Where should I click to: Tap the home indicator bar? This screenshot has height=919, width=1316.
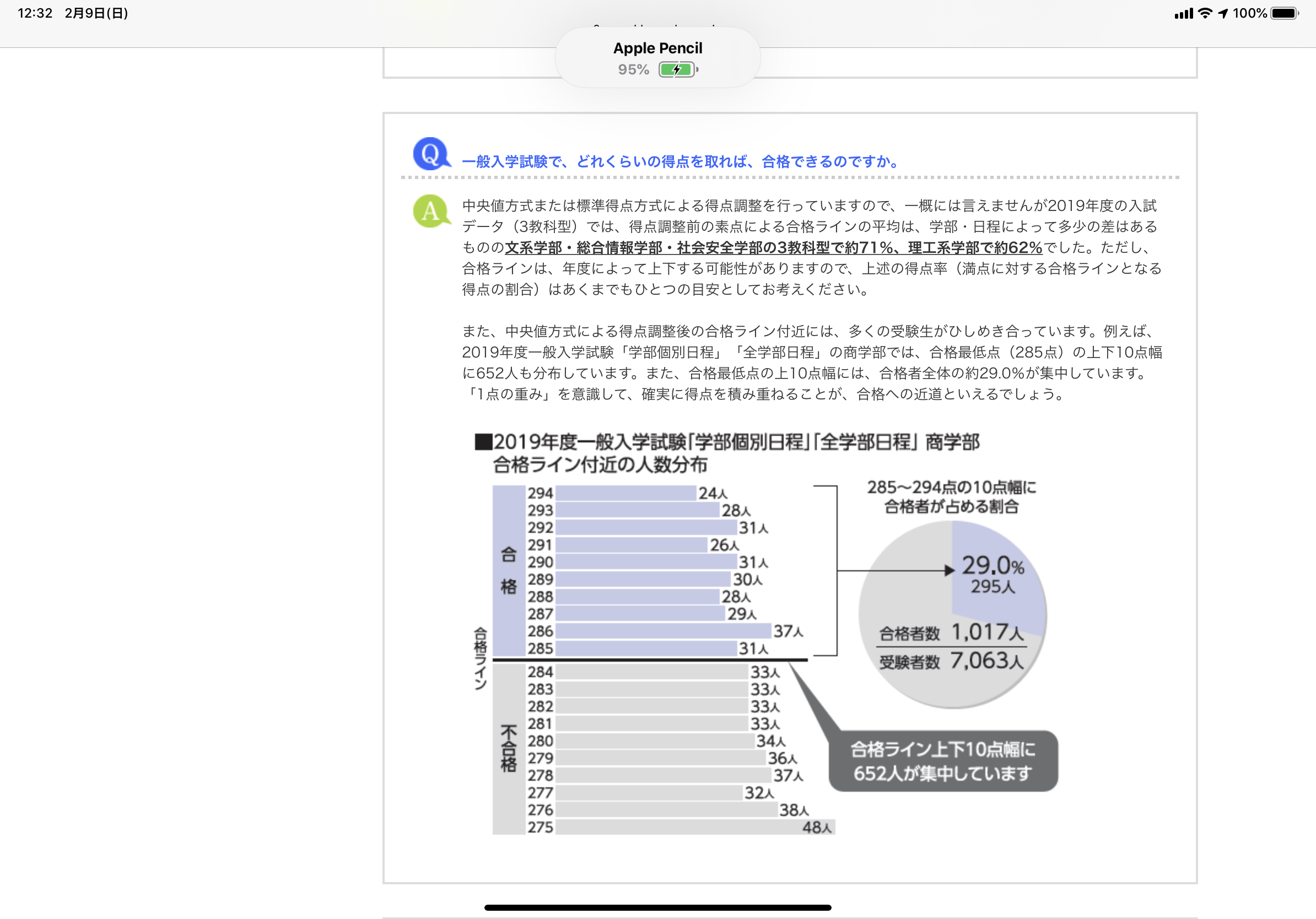coord(657,907)
